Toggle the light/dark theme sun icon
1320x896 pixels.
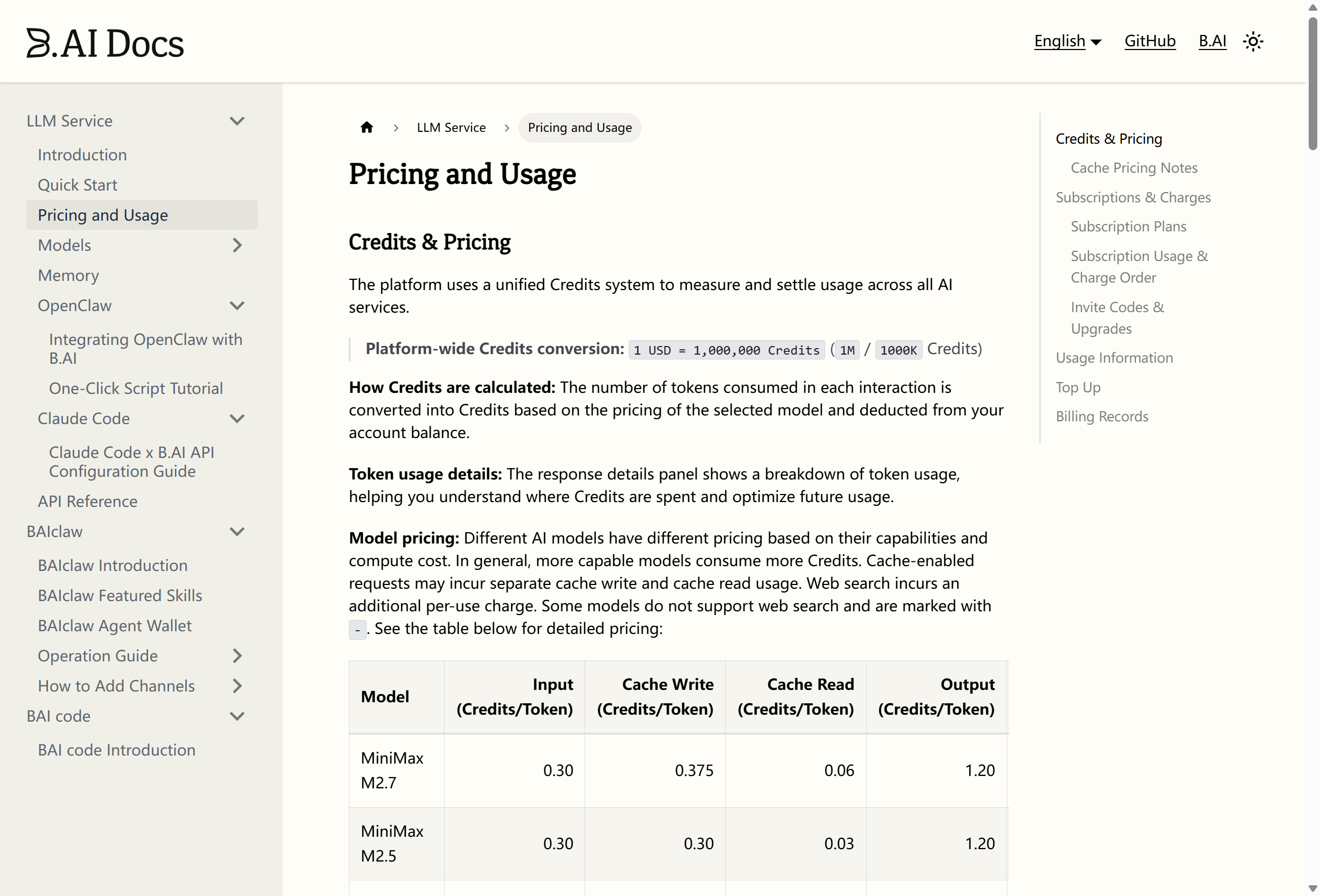(1253, 41)
